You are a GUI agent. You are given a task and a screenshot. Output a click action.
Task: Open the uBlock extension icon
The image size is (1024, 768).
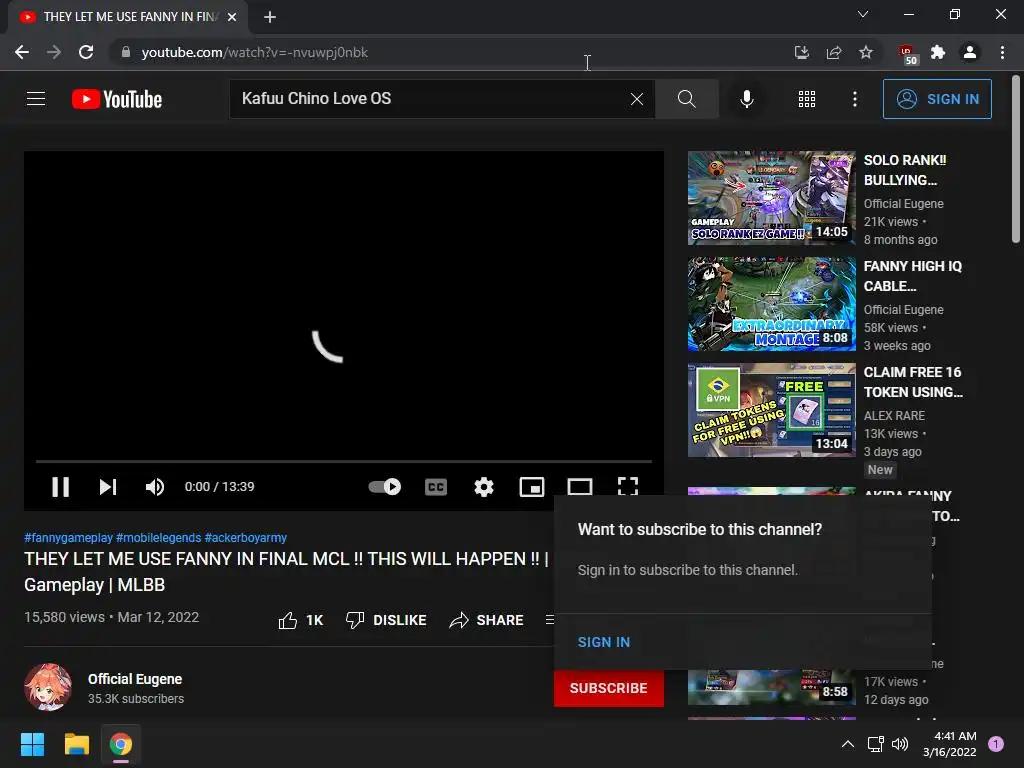point(908,54)
